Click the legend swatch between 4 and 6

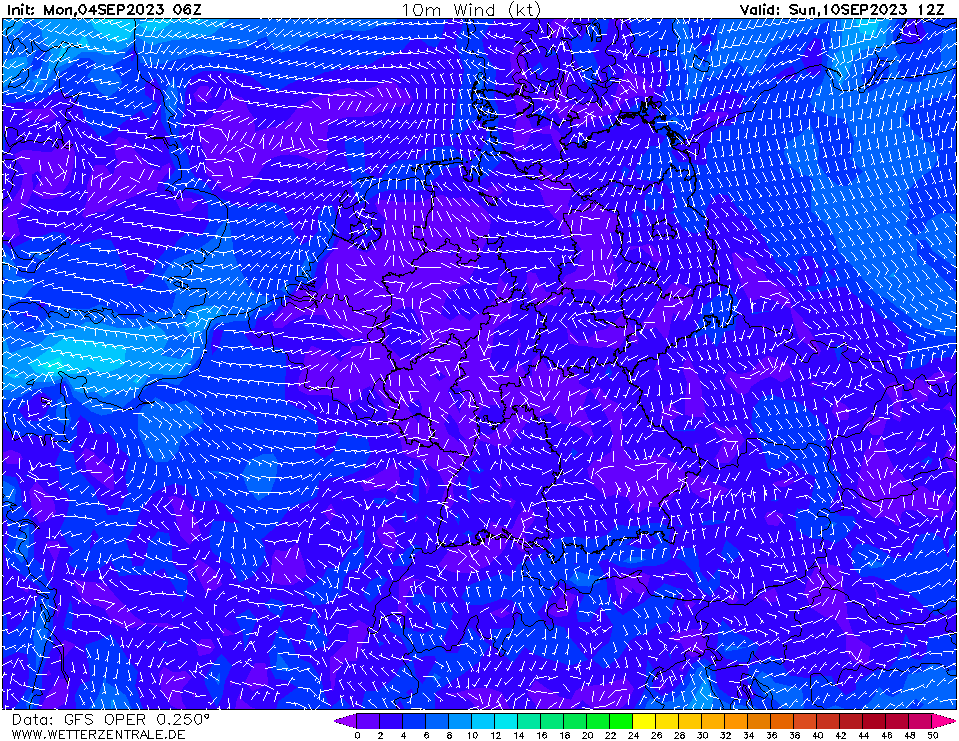pos(414,721)
